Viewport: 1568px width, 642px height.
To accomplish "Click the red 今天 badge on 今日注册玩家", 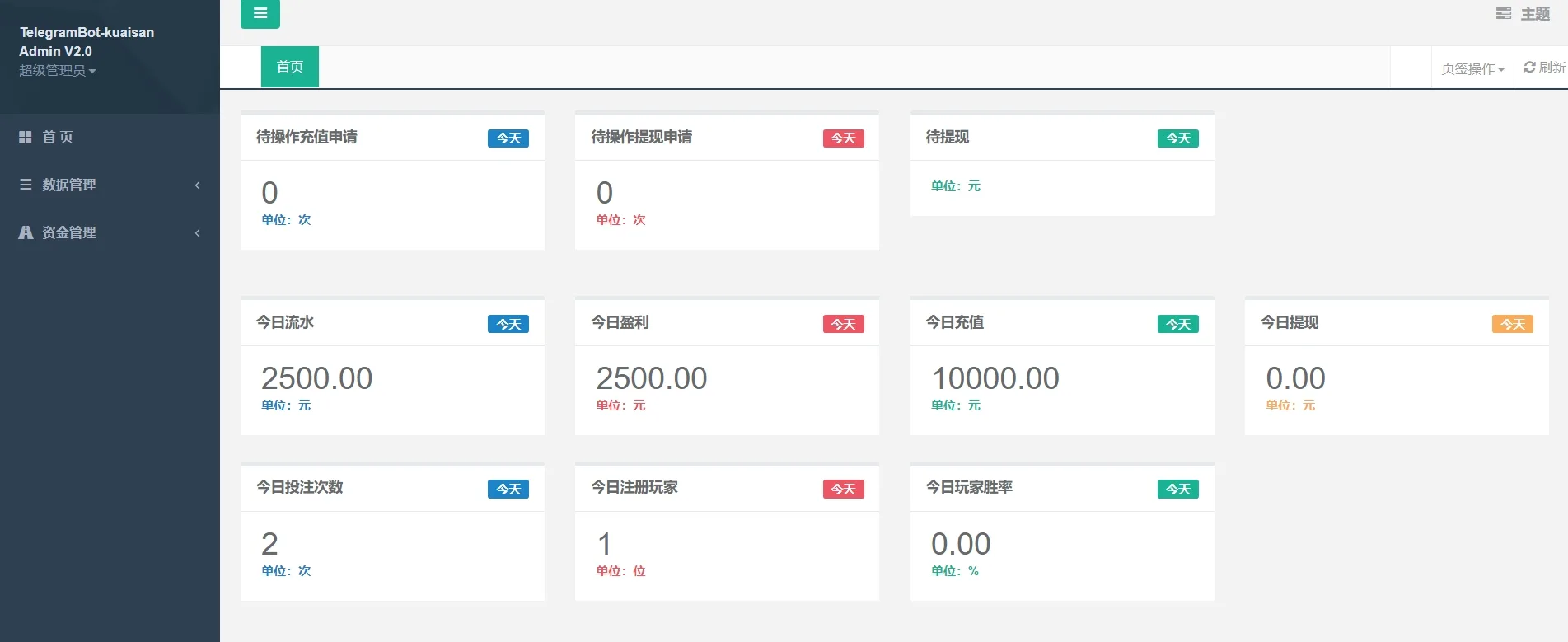I will (x=843, y=490).
